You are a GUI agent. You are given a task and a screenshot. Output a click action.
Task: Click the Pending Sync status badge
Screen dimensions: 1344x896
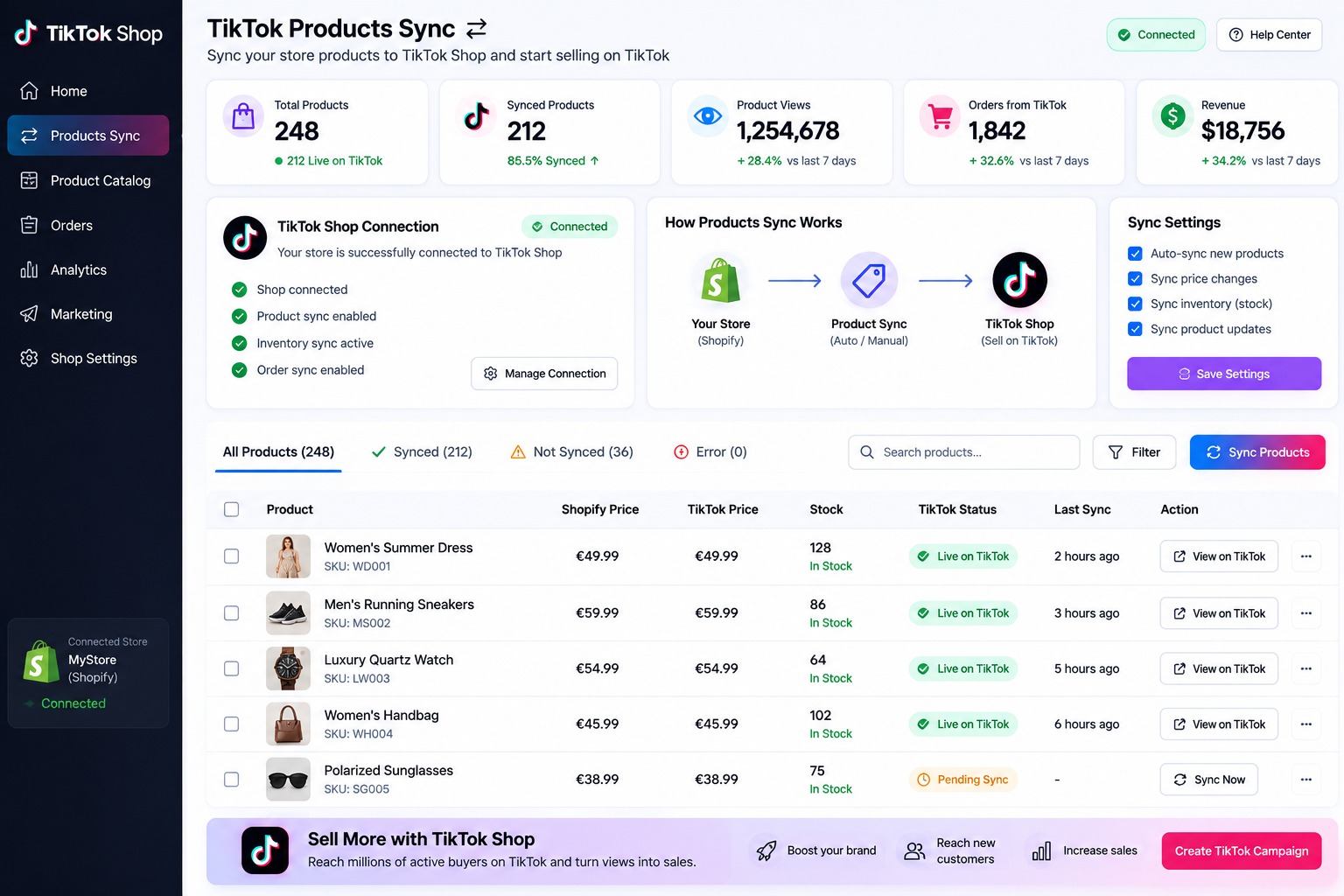click(962, 780)
